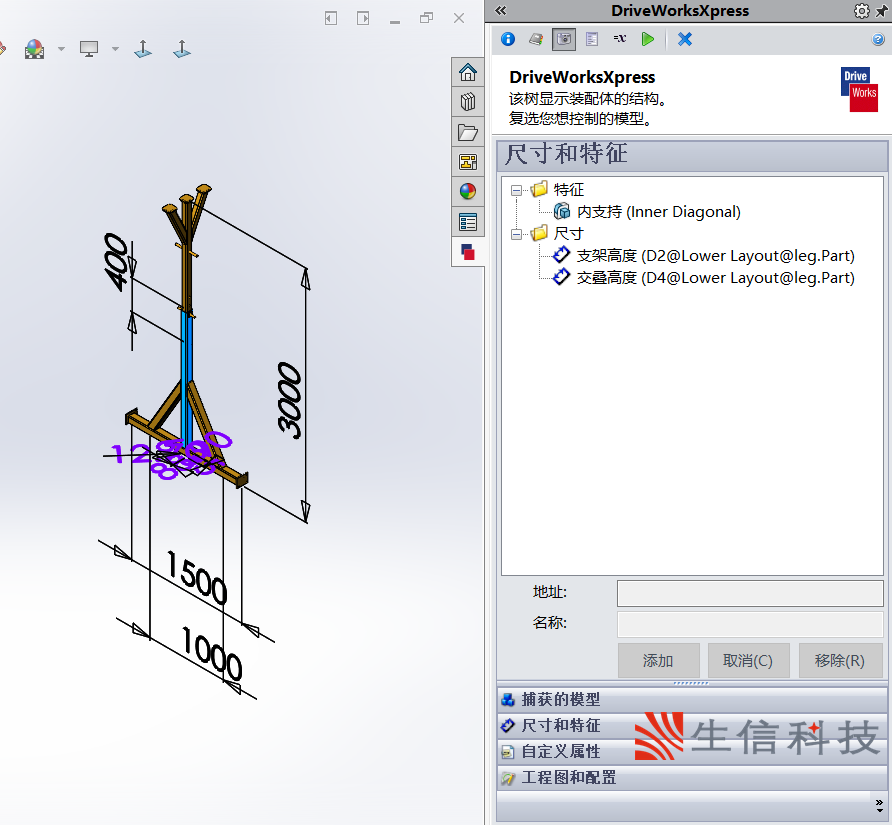
Task: Click the blue X close project icon
Action: [685, 39]
